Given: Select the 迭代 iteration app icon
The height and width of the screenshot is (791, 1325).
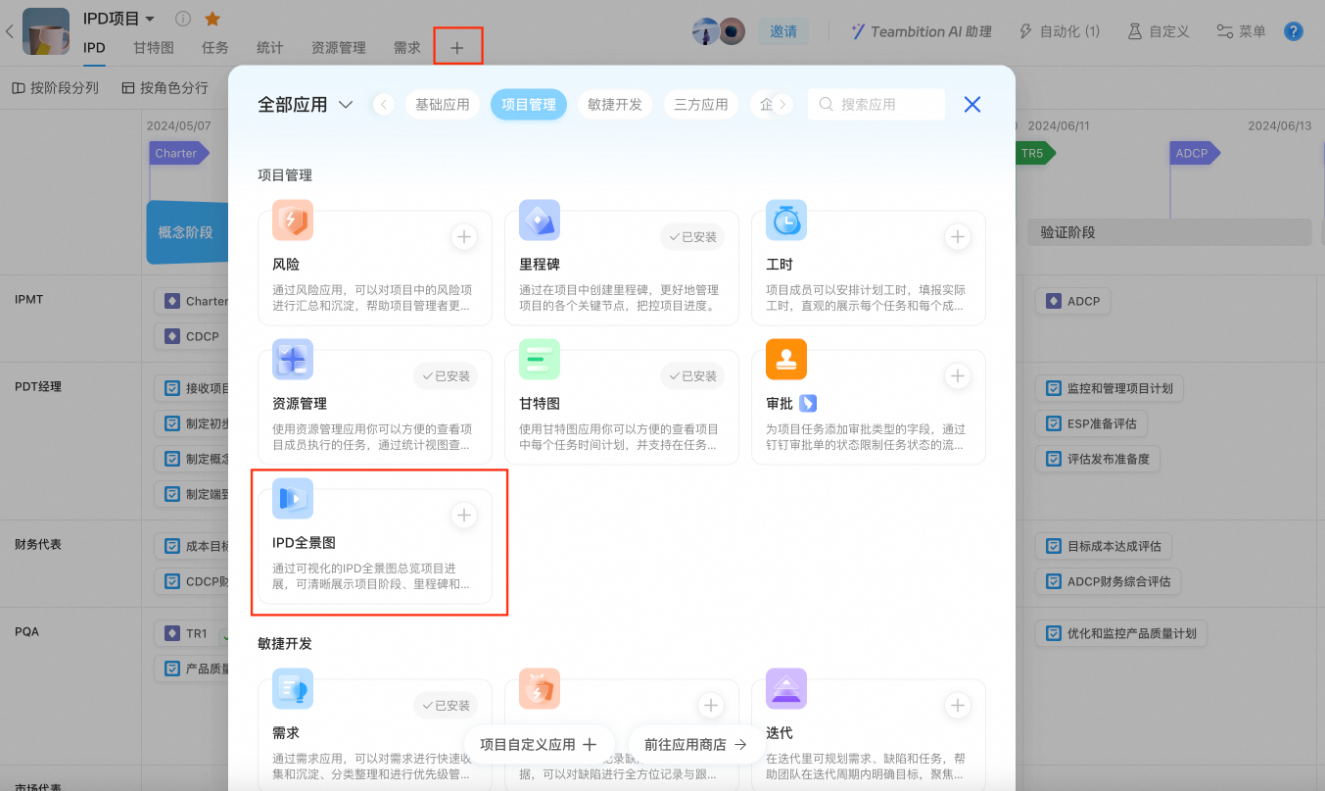Looking at the screenshot, I should click(x=785, y=688).
